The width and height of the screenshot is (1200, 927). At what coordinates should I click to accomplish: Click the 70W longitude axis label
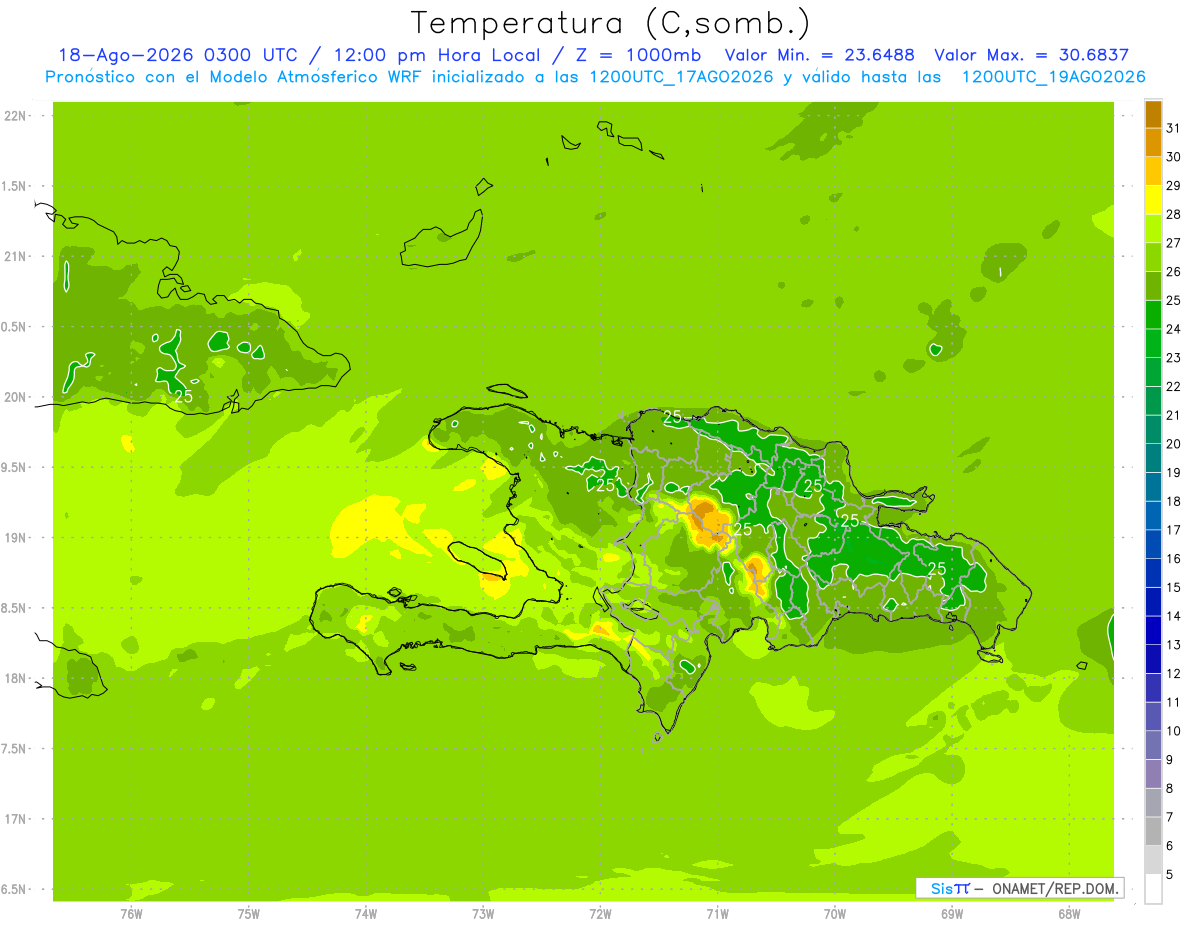click(x=835, y=913)
